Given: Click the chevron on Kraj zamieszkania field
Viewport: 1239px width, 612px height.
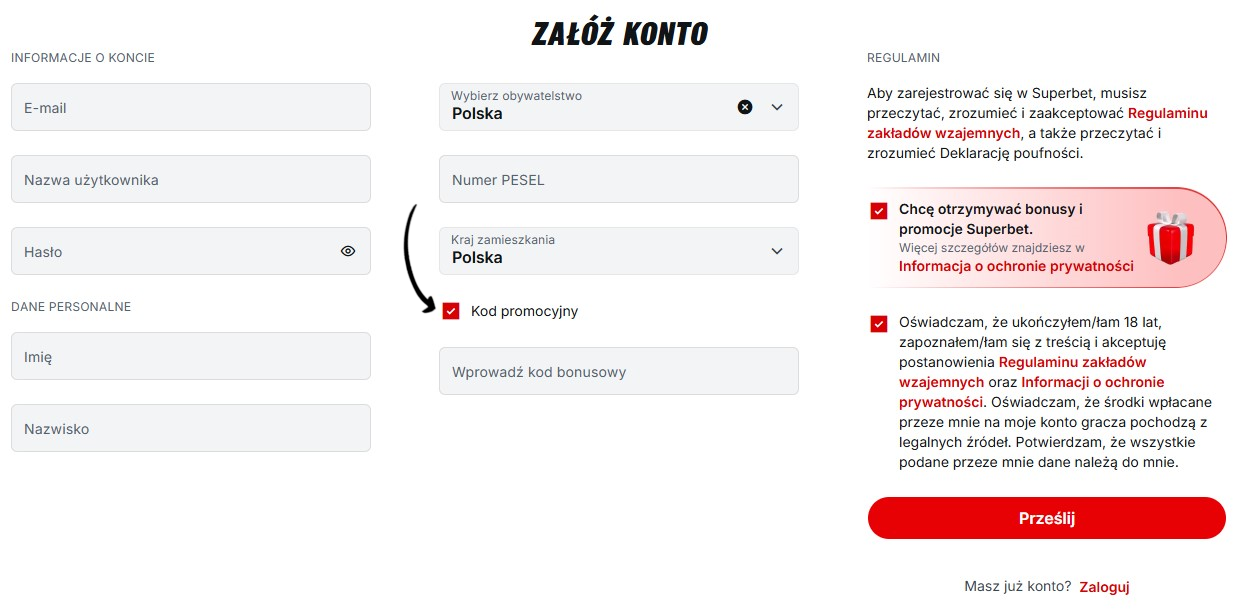Looking at the screenshot, I should pyautogui.click(x=776, y=251).
